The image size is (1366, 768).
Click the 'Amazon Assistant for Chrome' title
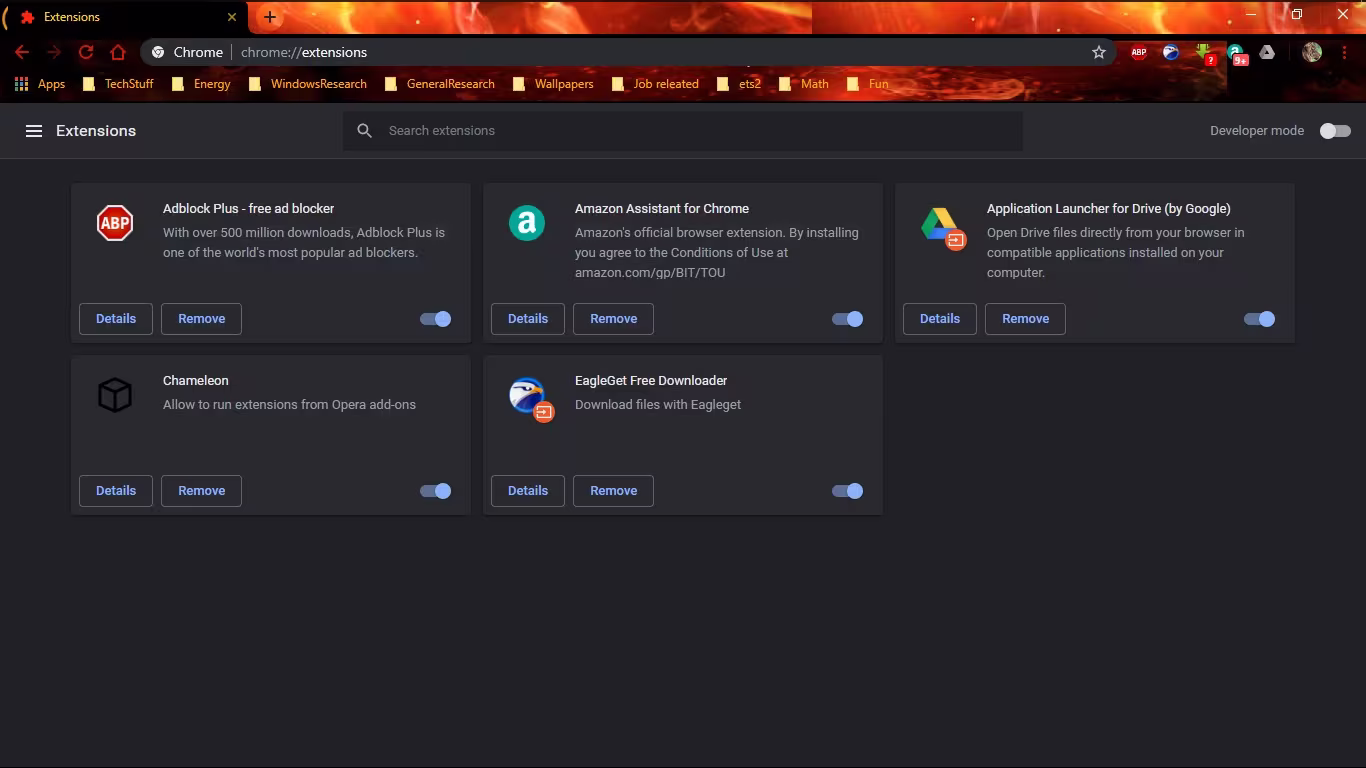tap(662, 209)
